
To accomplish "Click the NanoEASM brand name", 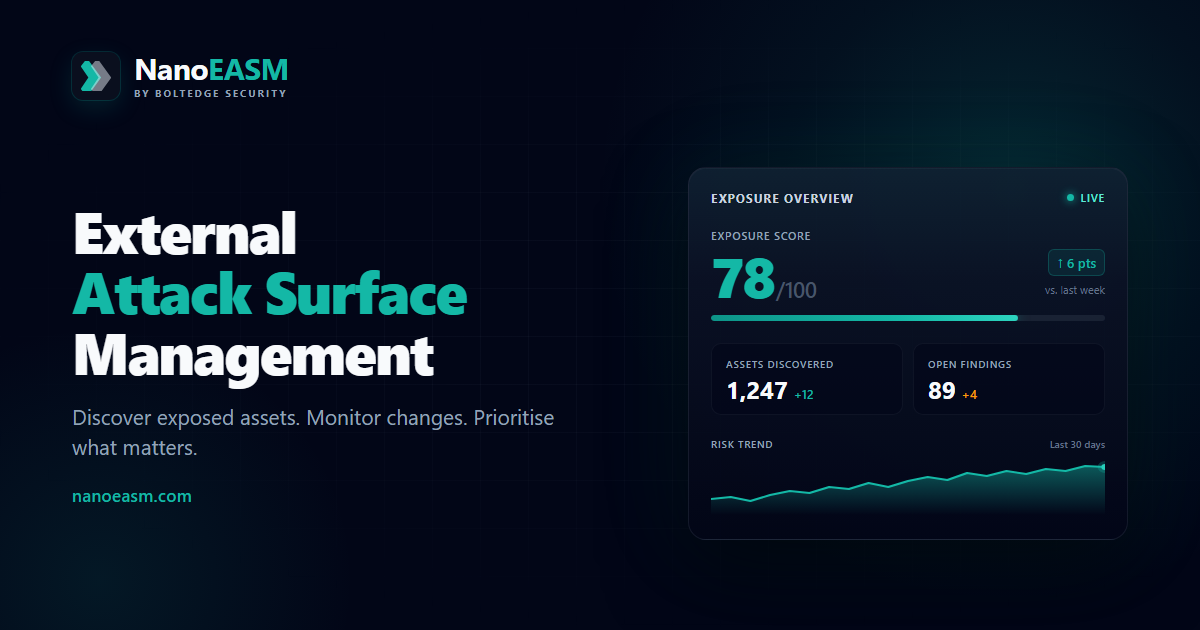I will click(211, 69).
